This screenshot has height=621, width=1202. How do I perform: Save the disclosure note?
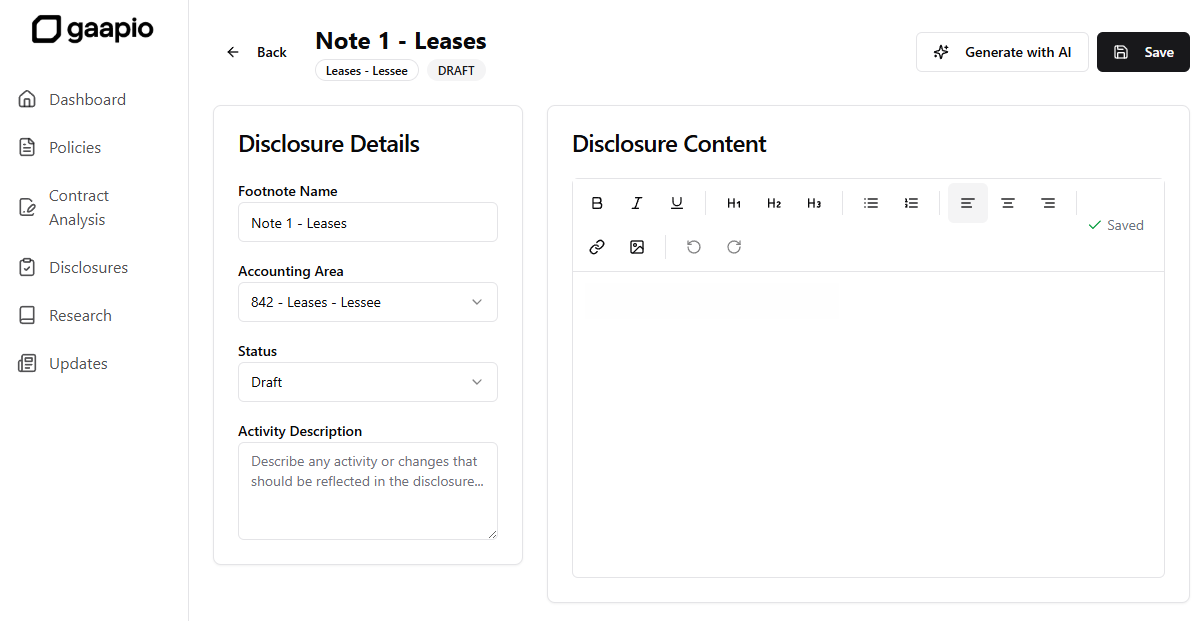tap(1143, 52)
